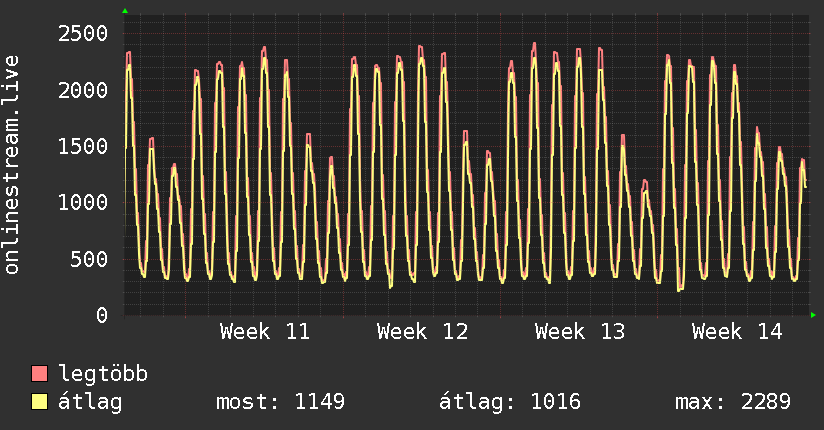The height and width of the screenshot is (430, 824).
Task: Click the green arrow at x-axis end
Action: click(815, 315)
